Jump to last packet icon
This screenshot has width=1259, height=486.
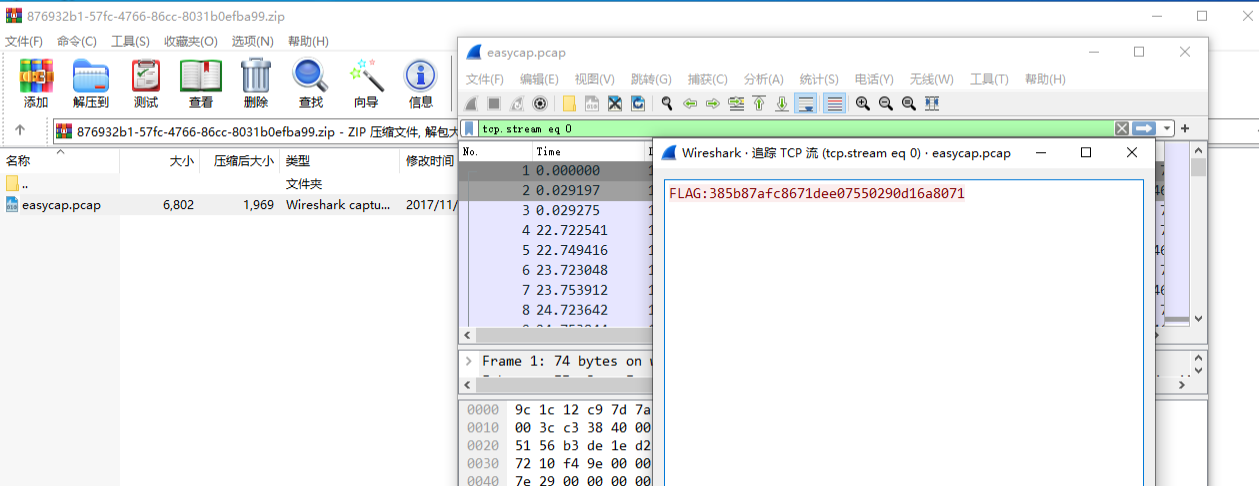pos(782,103)
